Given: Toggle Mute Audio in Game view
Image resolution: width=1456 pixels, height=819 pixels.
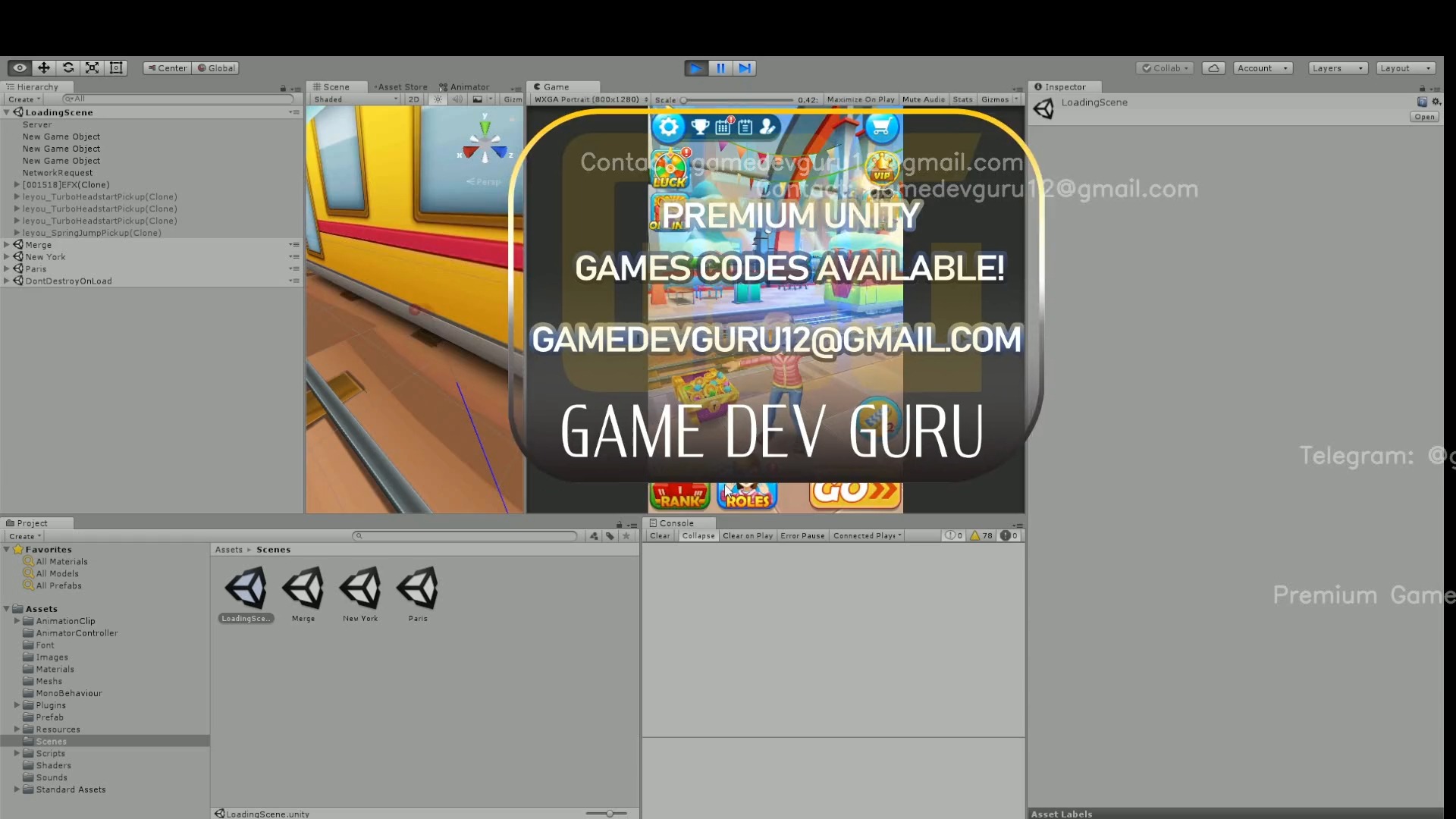Looking at the screenshot, I should click(924, 99).
